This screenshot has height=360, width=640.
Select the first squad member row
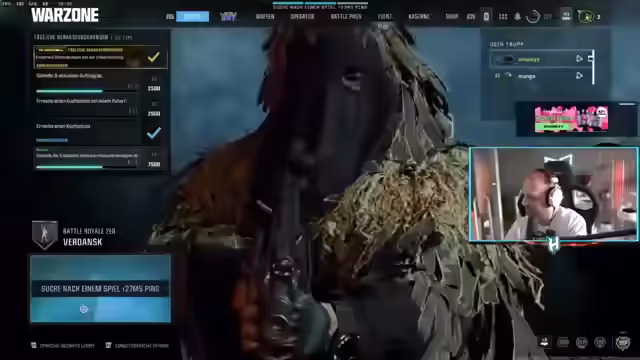(x=540, y=59)
